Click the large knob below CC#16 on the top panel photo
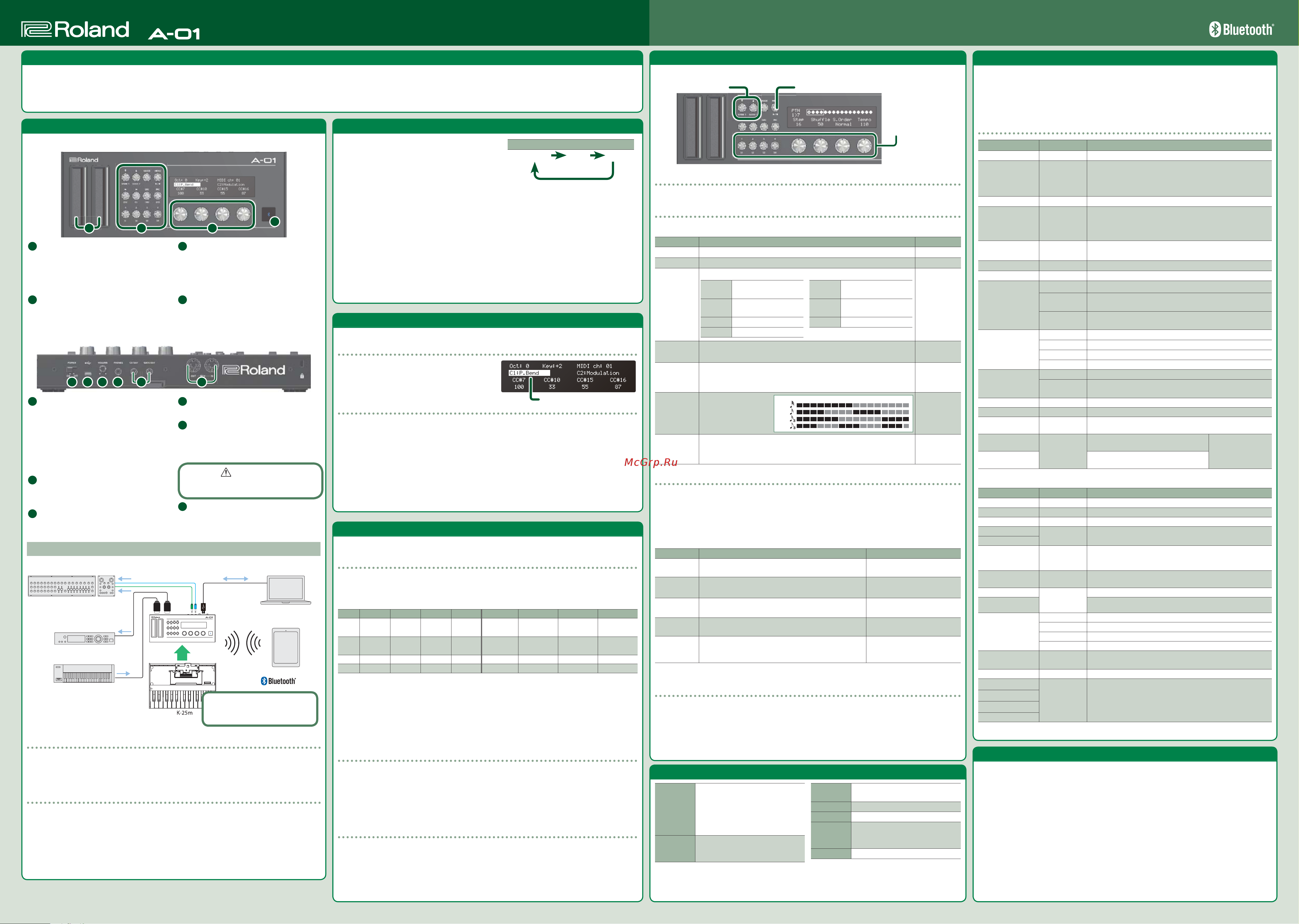Image resolution: width=1299 pixels, height=924 pixels. click(244, 214)
